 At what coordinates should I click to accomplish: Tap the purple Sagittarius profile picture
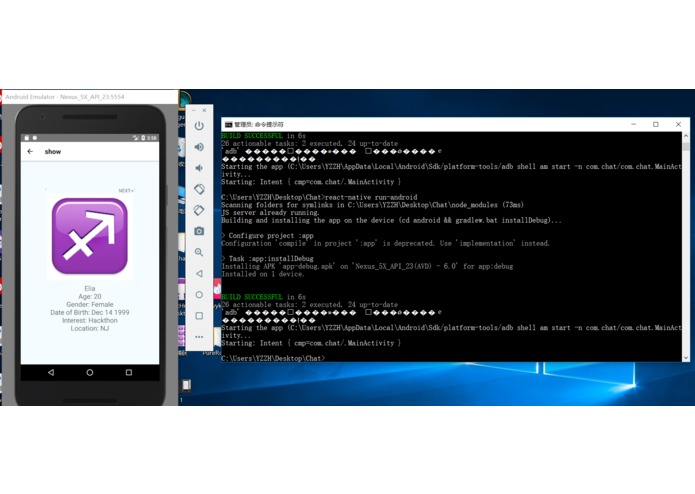tap(90, 236)
